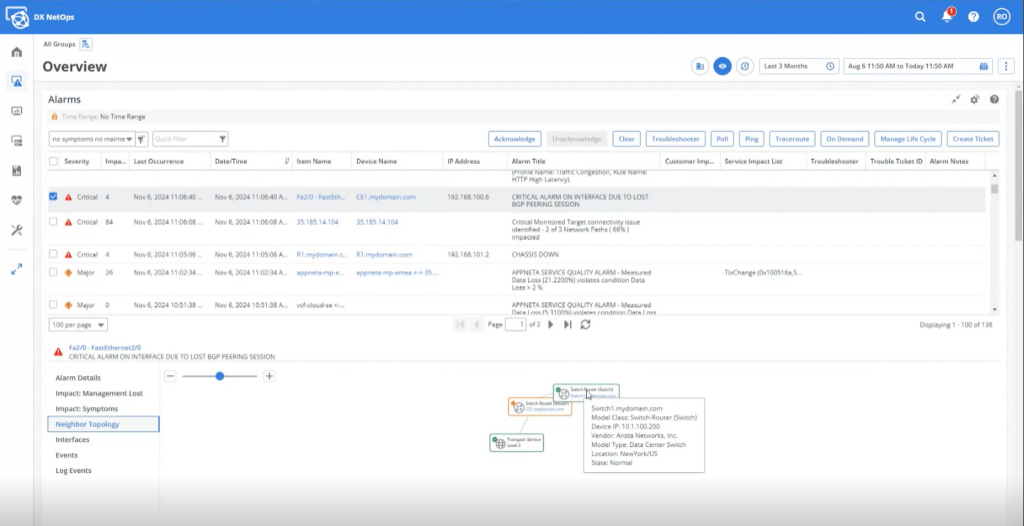Click the refresh icon in table pagination

[x=585, y=324]
